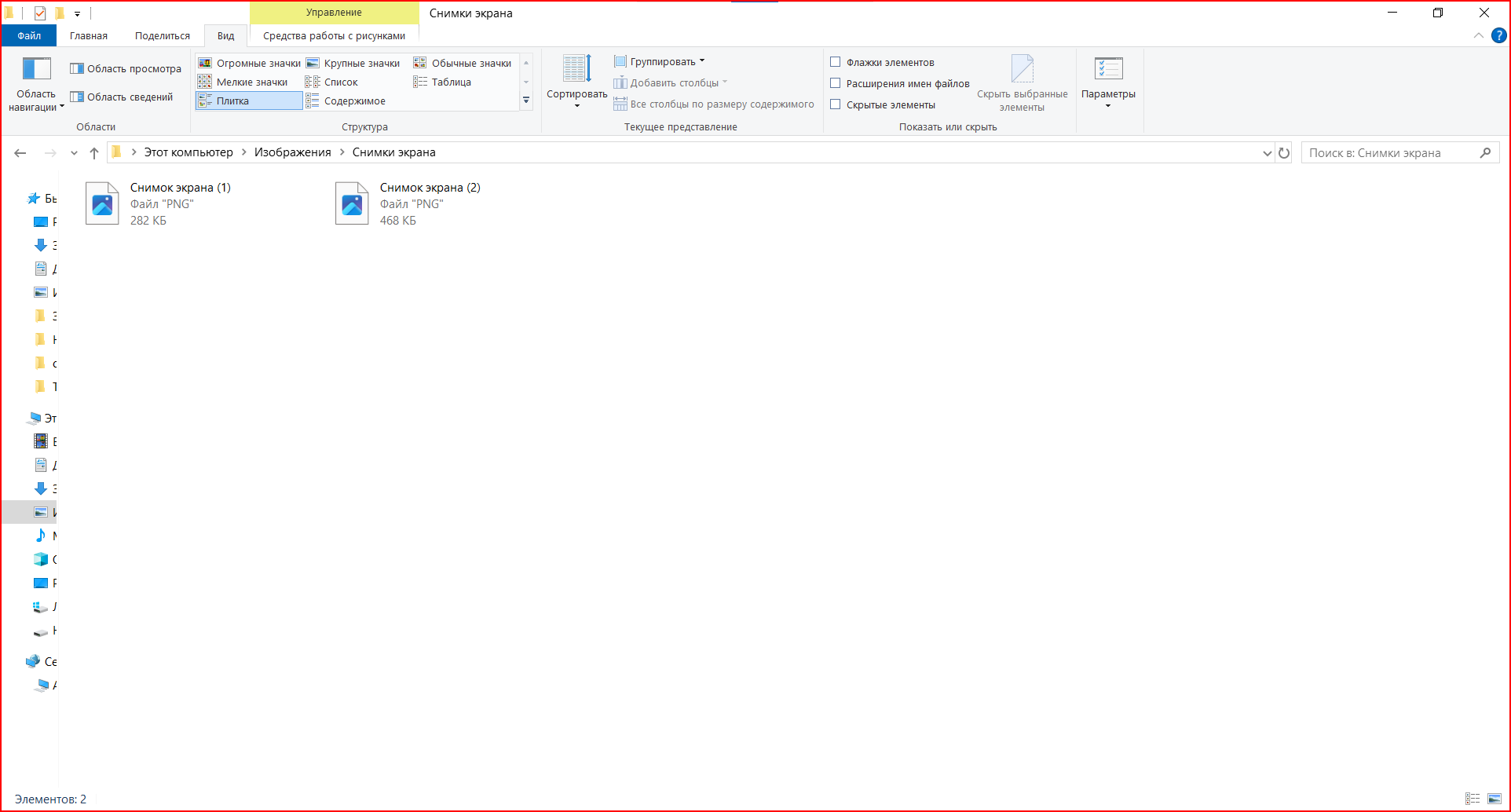This screenshot has height=812, width=1511.
Task: Expand the layout gallery more arrow
Action: point(526,101)
